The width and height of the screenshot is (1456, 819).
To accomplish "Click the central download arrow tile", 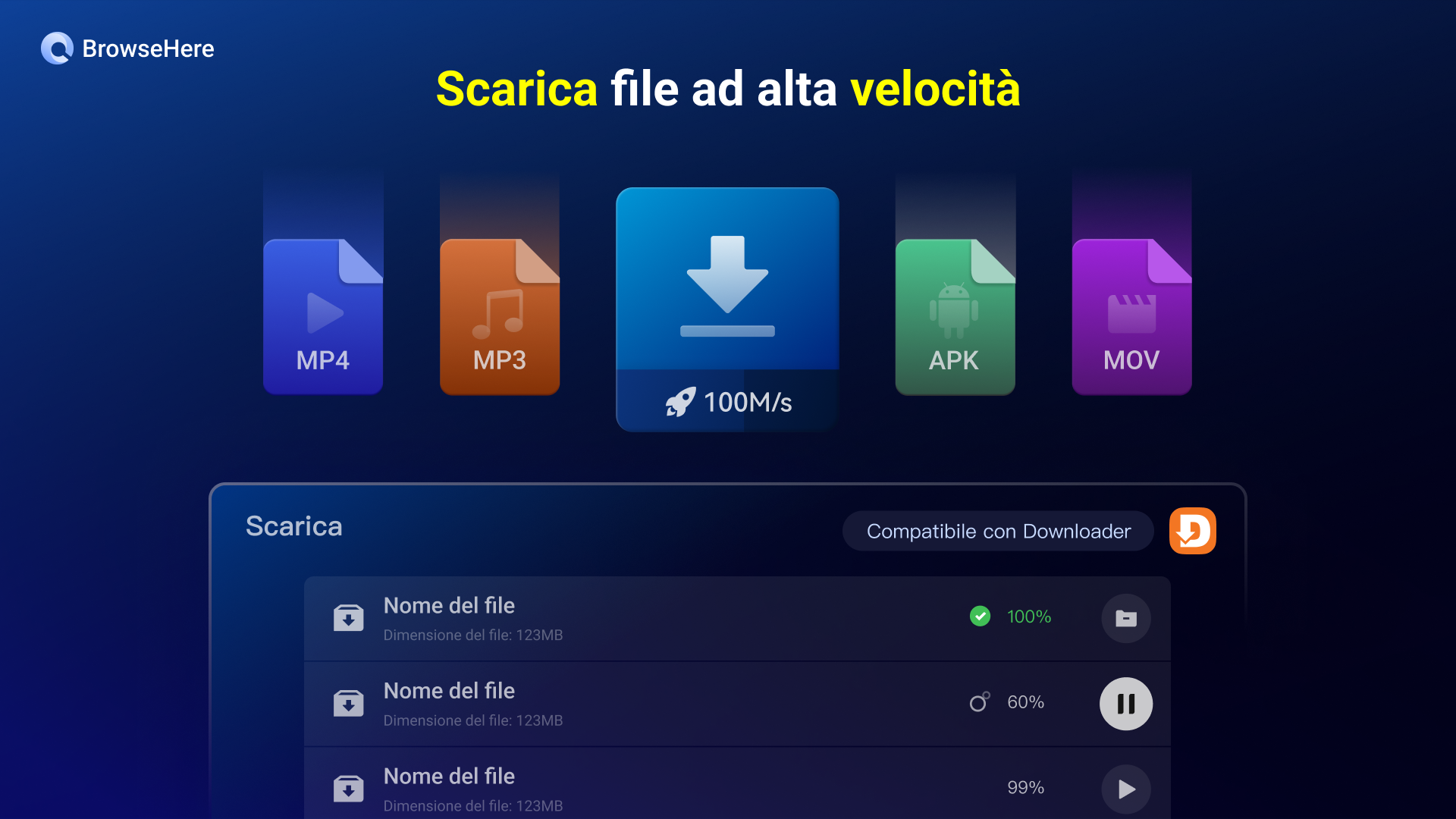I will (727, 309).
